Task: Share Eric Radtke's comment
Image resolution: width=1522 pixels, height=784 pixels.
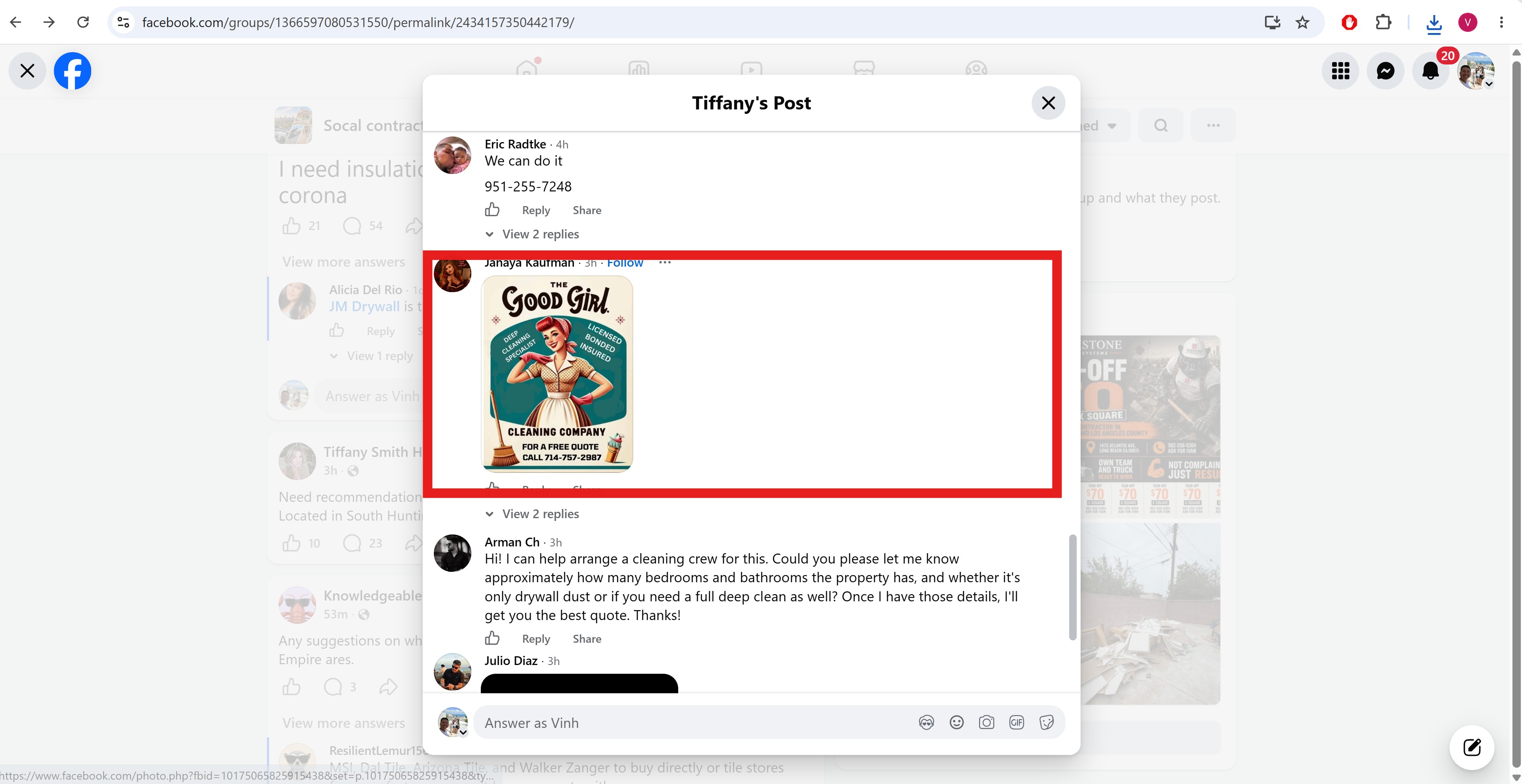Action: coord(587,211)
